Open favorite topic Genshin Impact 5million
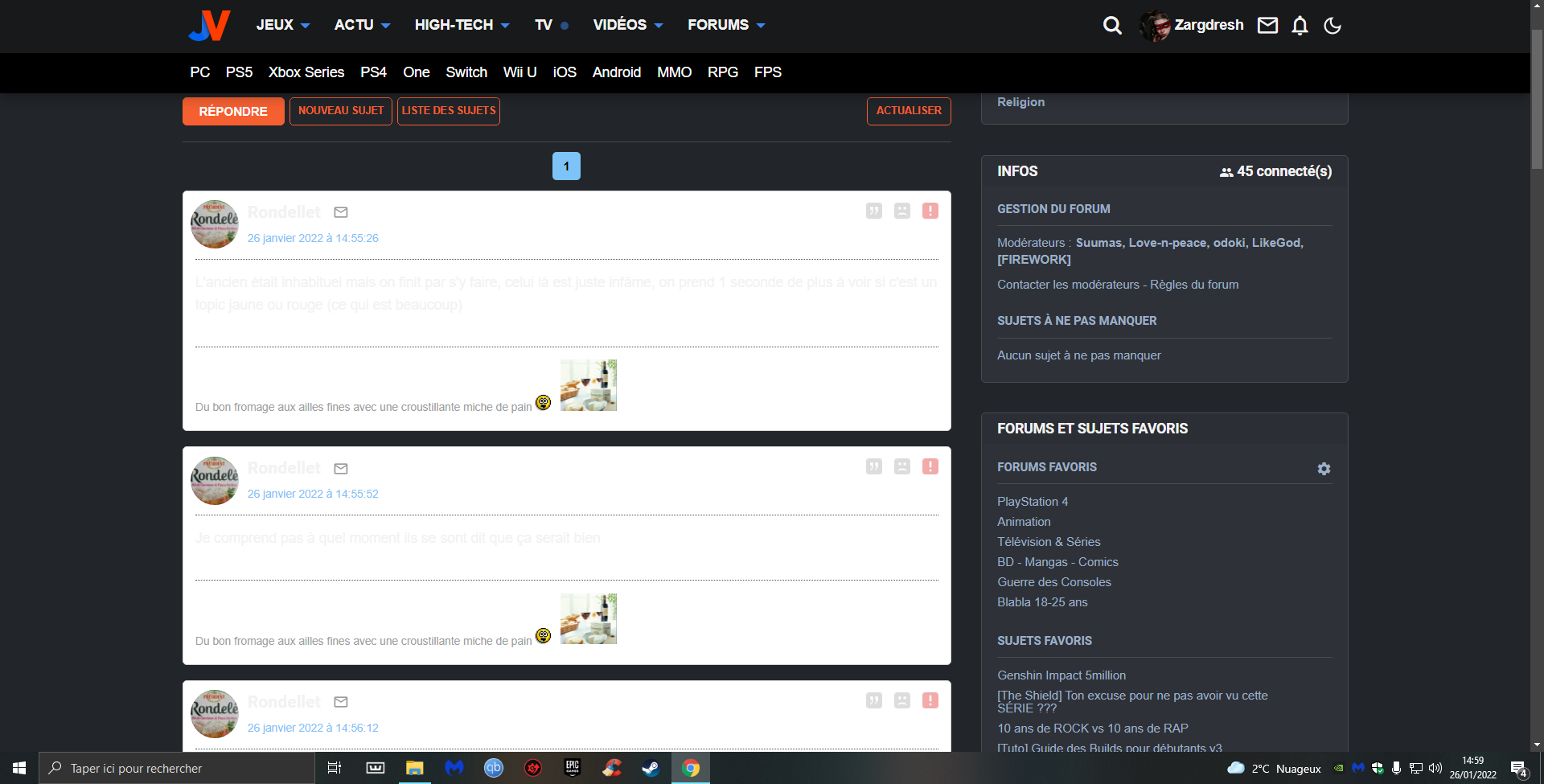The height and width of the screenshot is (784, 1544). 1061,675
